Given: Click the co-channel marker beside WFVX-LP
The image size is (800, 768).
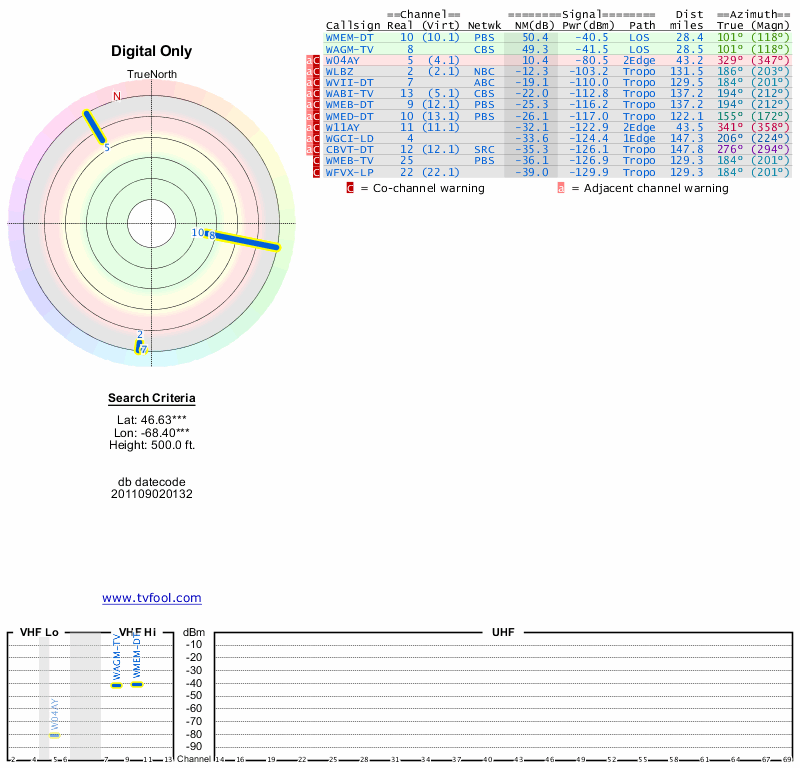Looking at the screenshot, I should coord(316,173).
